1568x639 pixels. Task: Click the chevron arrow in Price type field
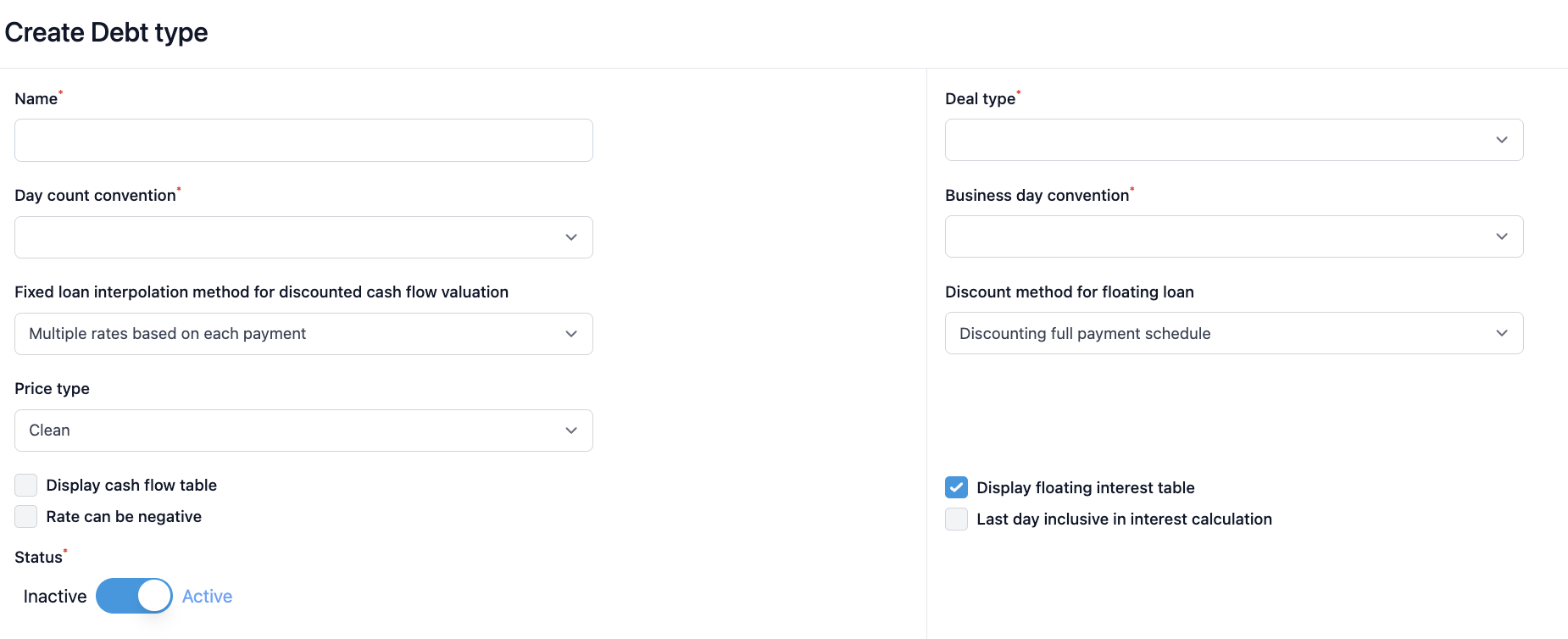pos(571,431)
